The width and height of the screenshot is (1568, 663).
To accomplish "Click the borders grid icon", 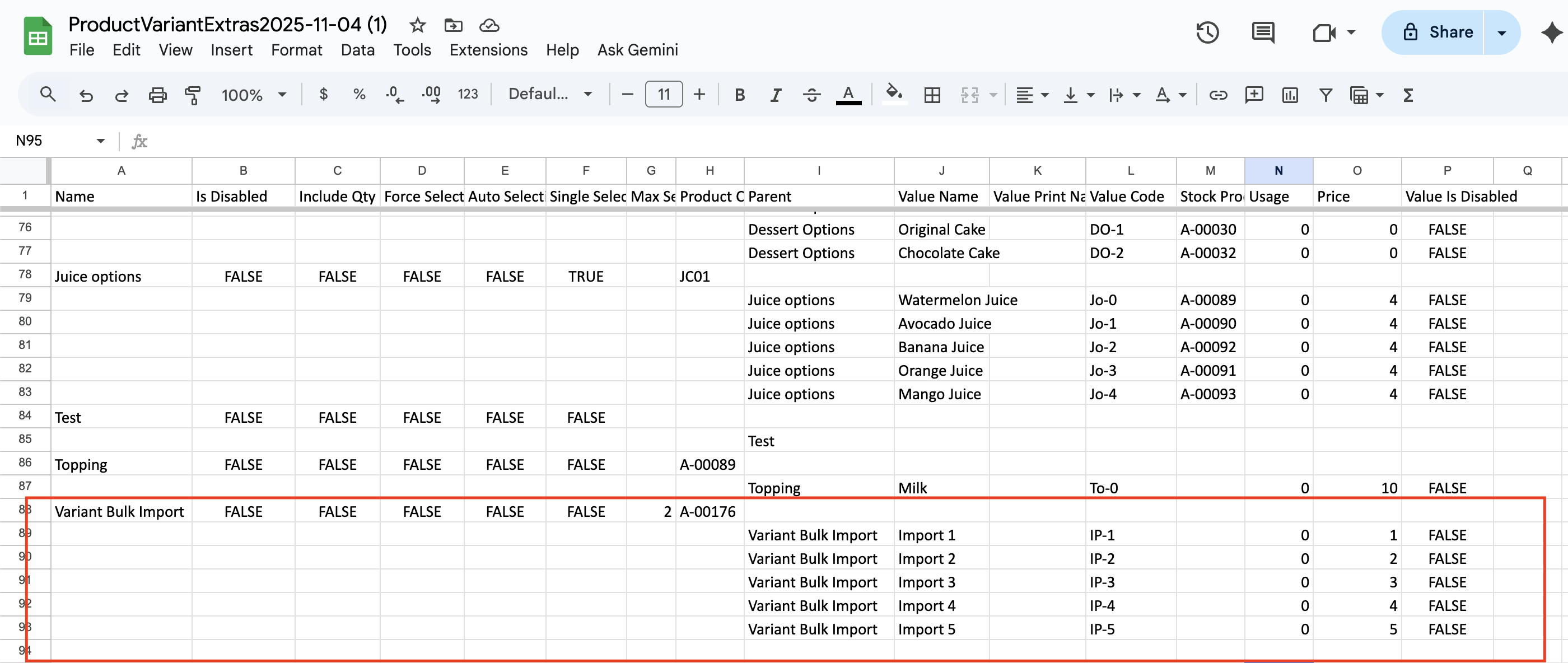I will coord(932,95).
